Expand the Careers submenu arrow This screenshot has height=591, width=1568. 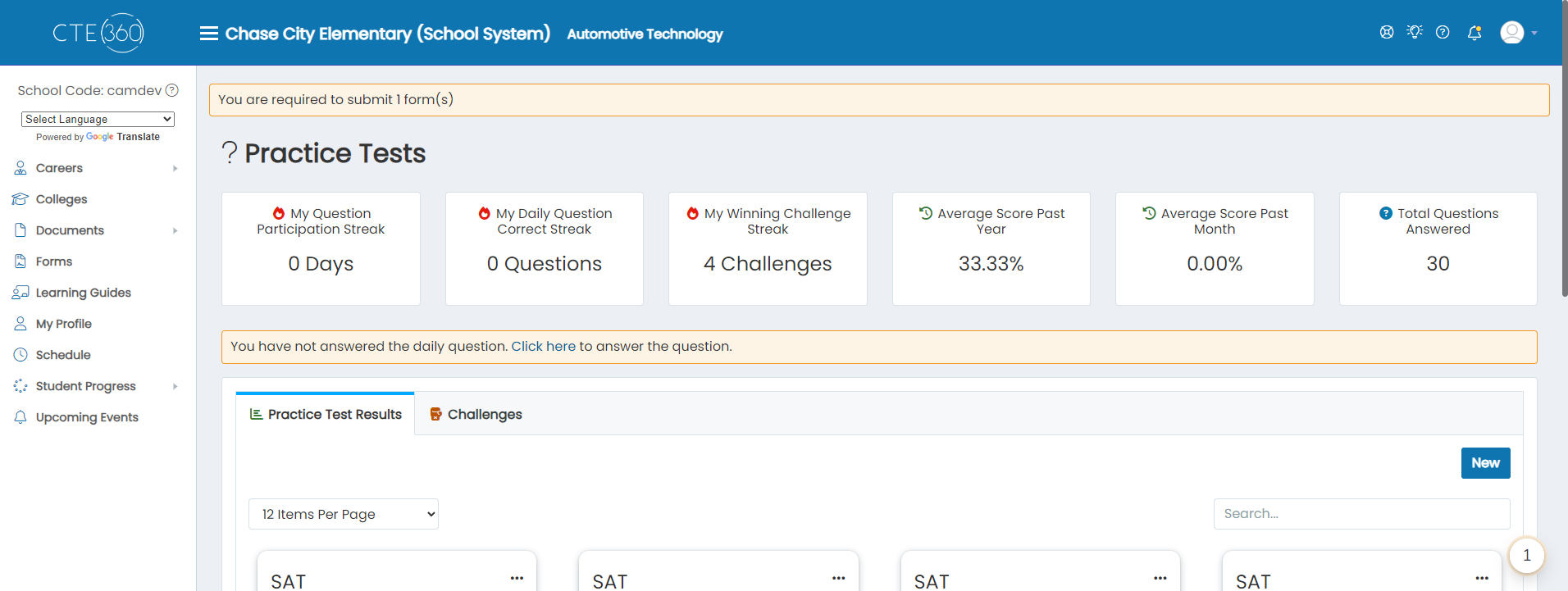175,169
